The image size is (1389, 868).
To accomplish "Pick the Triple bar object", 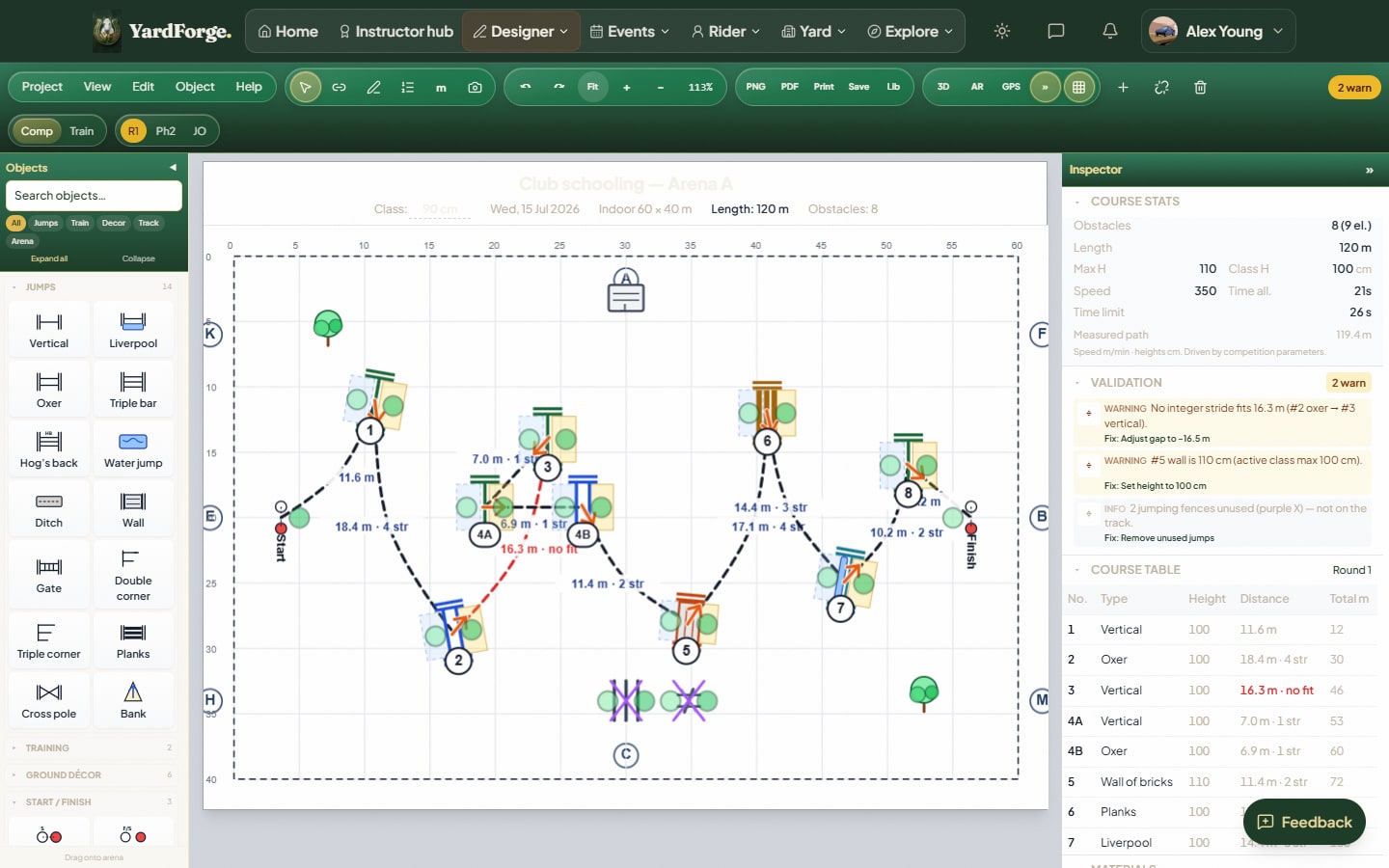I will 133,389.
